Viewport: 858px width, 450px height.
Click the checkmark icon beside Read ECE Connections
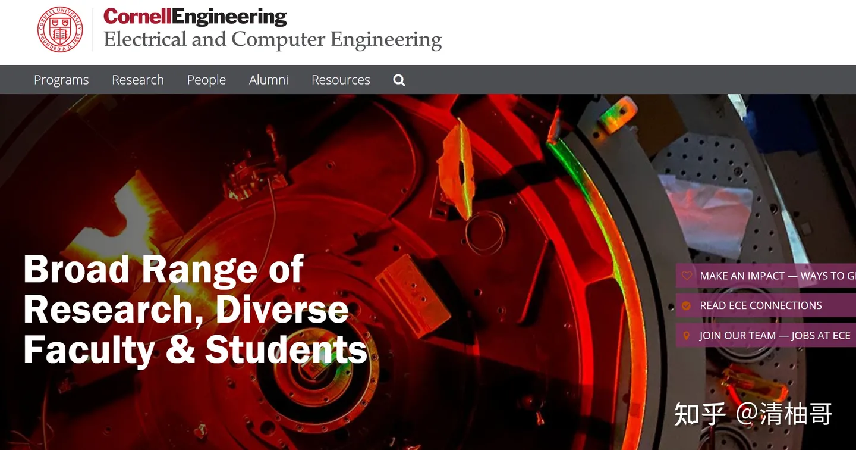click(686, 305)
